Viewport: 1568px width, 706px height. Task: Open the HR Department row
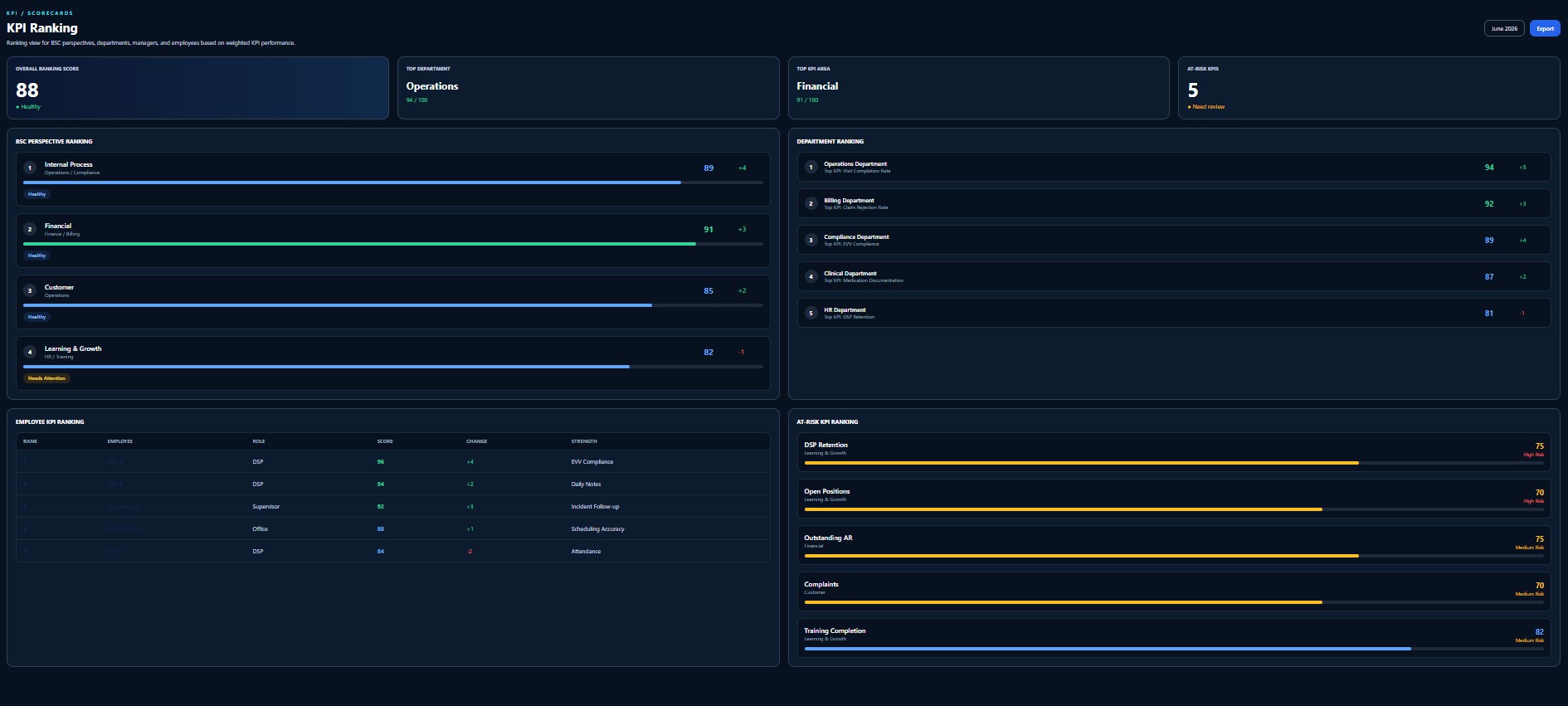click(1174, 313)
